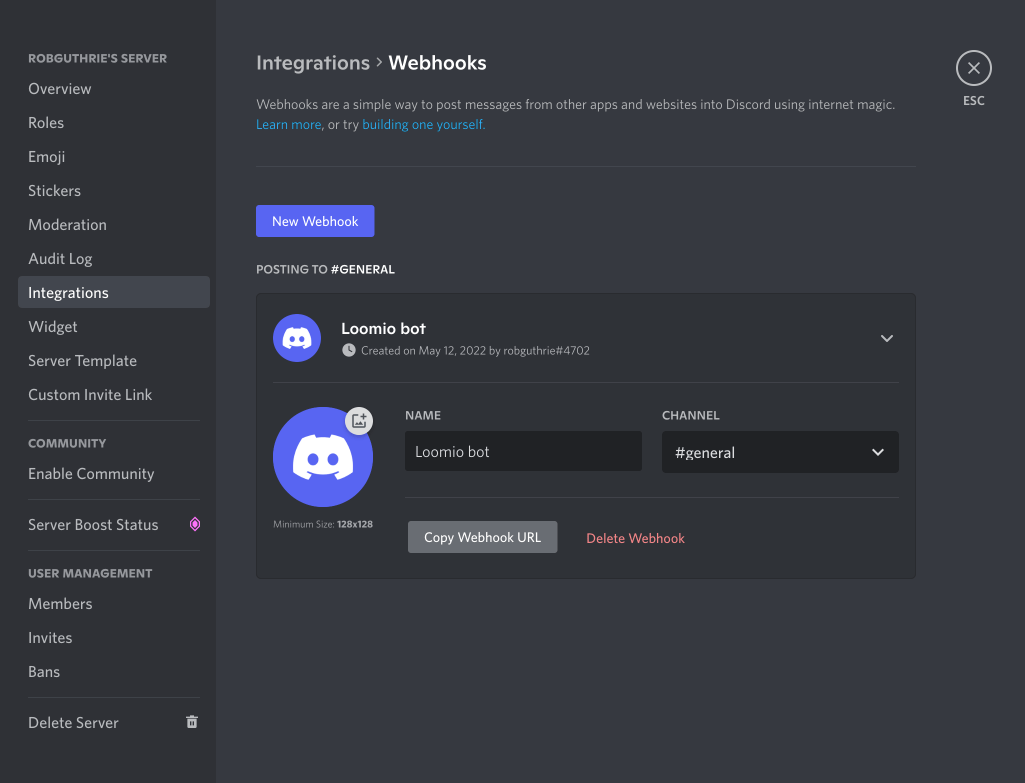Open the Moderation settings page
Image resolution: width=1025 pixels, height=783 pixels.
click(x=114, y=225)
